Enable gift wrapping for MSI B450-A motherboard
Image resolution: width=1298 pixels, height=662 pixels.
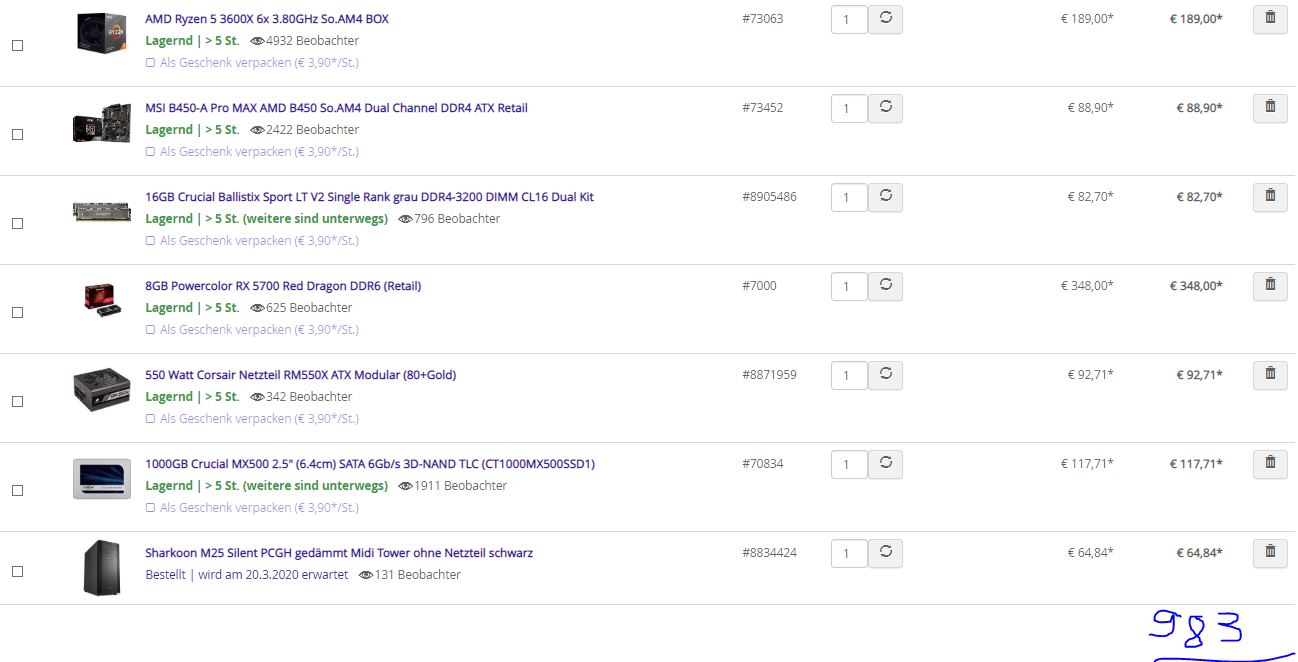[151, 152]
